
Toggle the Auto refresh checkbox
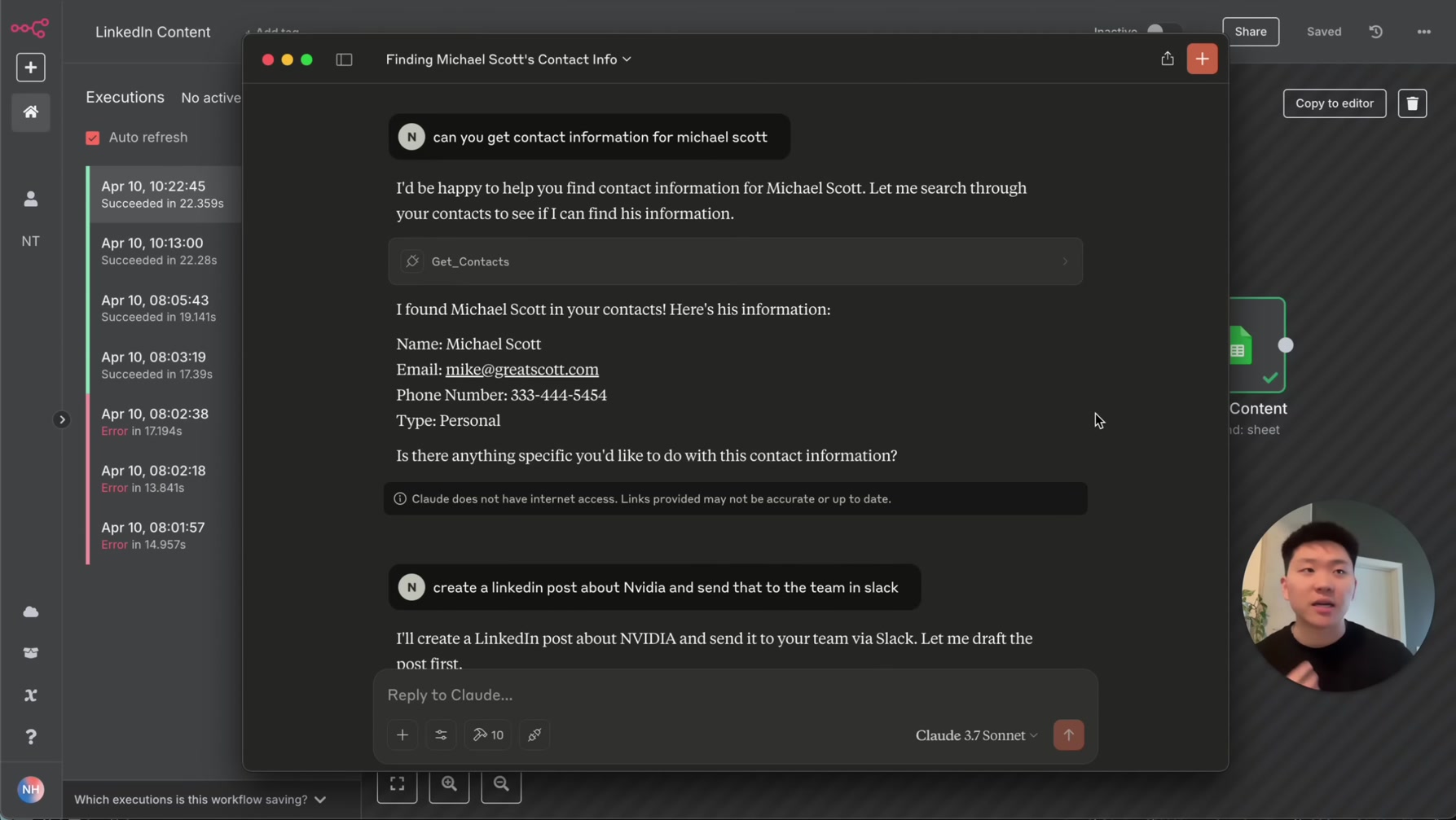(93, 138)
